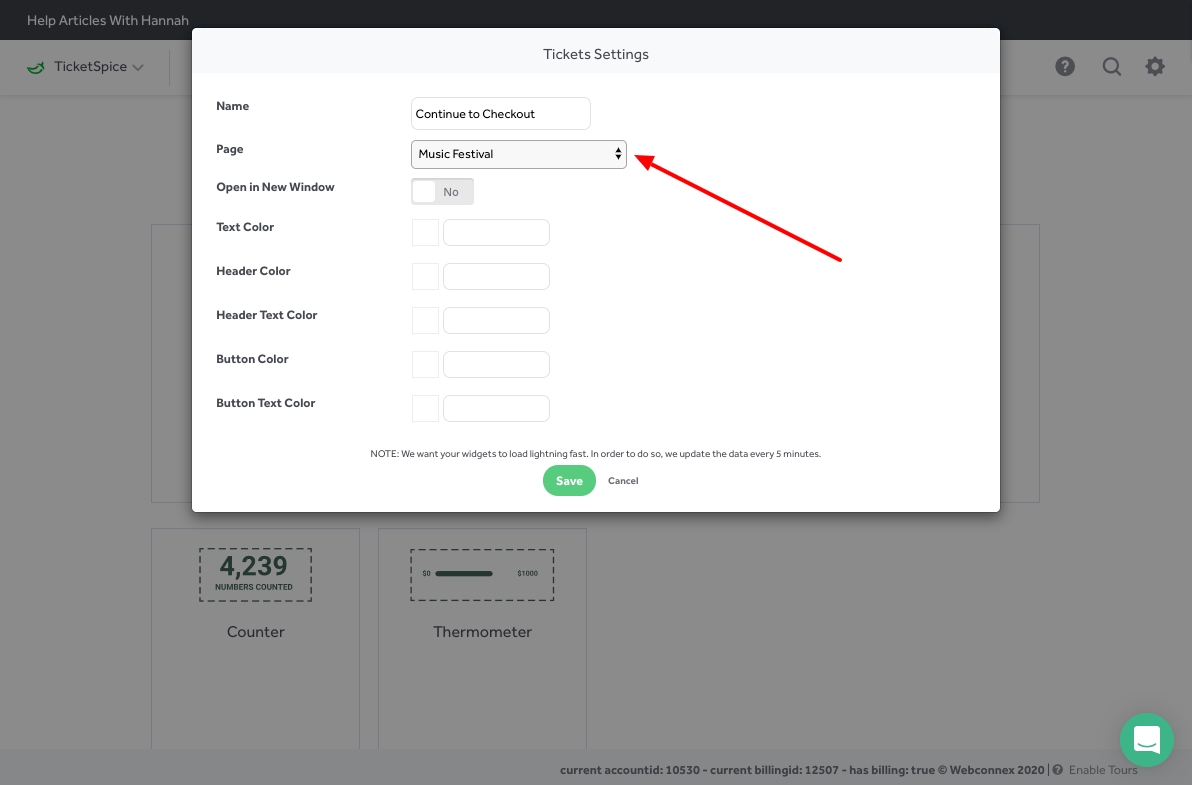1192x785 pixels.
Task: Save the Tickets Settings
Action: 569,480
